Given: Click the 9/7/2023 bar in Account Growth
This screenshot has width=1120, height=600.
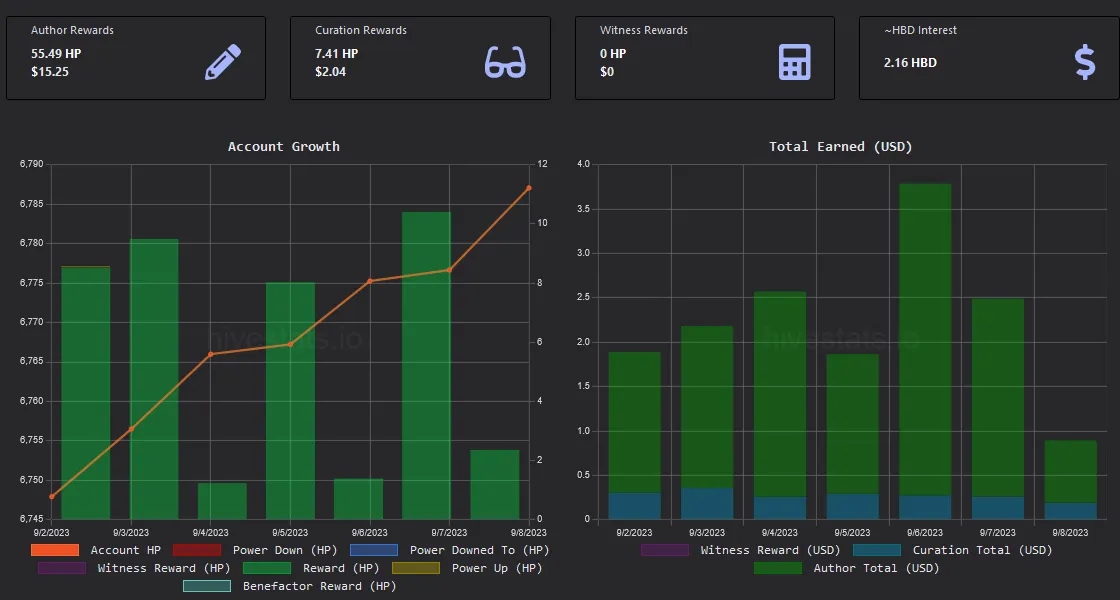Looking at the screenshot, I should (x=426, y=365).
